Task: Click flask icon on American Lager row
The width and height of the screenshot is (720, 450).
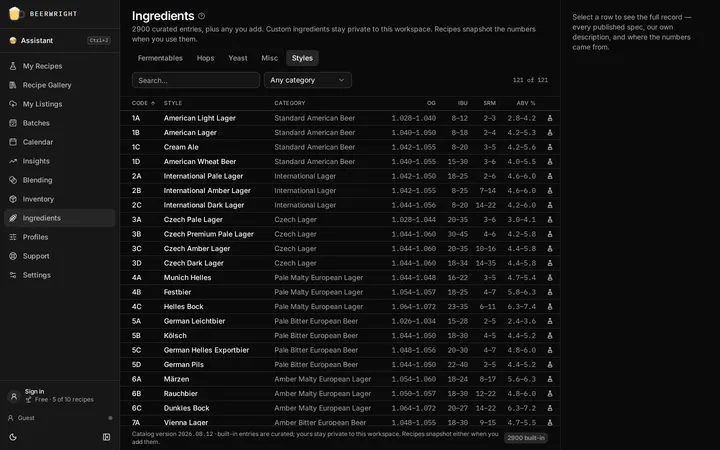Action: 550,133
